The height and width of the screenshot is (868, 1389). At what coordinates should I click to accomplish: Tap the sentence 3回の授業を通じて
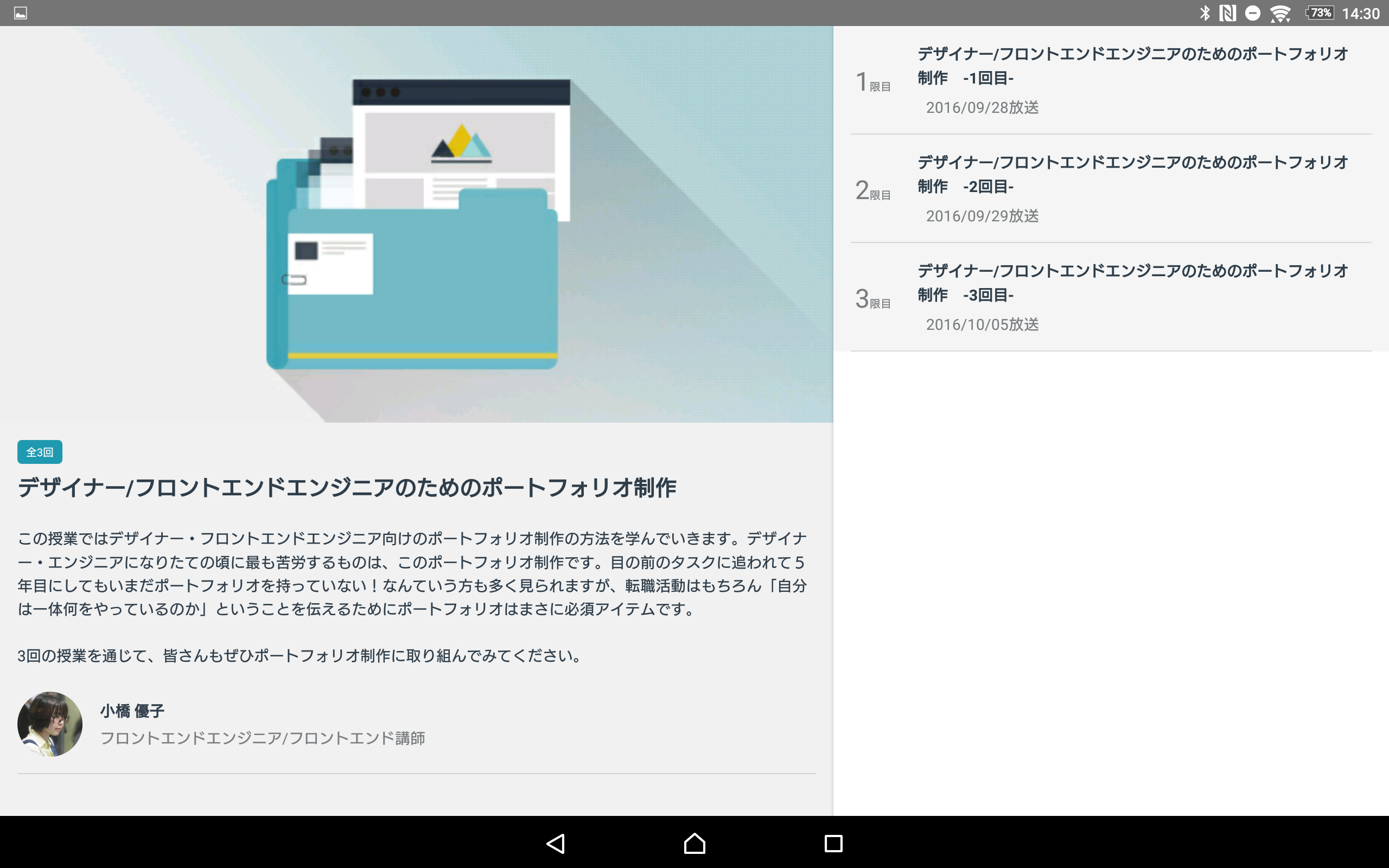(300, 655)
